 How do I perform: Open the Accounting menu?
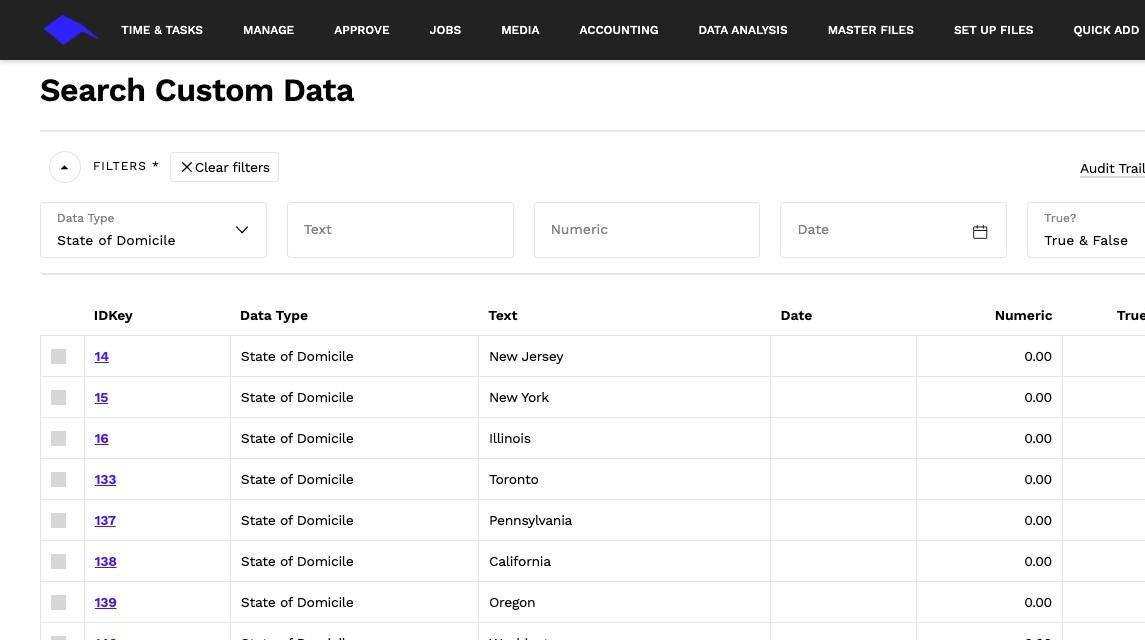click(x=619, y=30)
